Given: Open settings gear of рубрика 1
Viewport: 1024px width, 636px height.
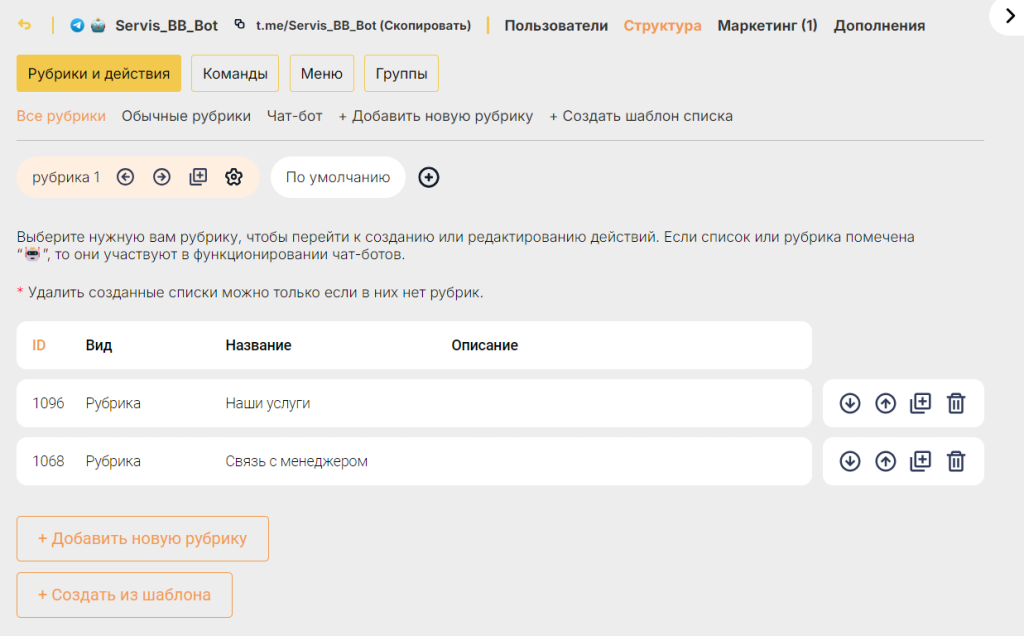Looking at the screenshot, I should (x=234, y=177).
